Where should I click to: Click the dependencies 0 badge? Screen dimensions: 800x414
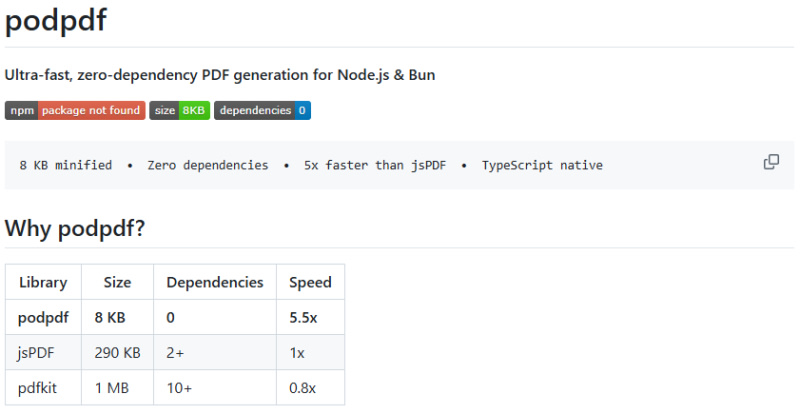262,110
